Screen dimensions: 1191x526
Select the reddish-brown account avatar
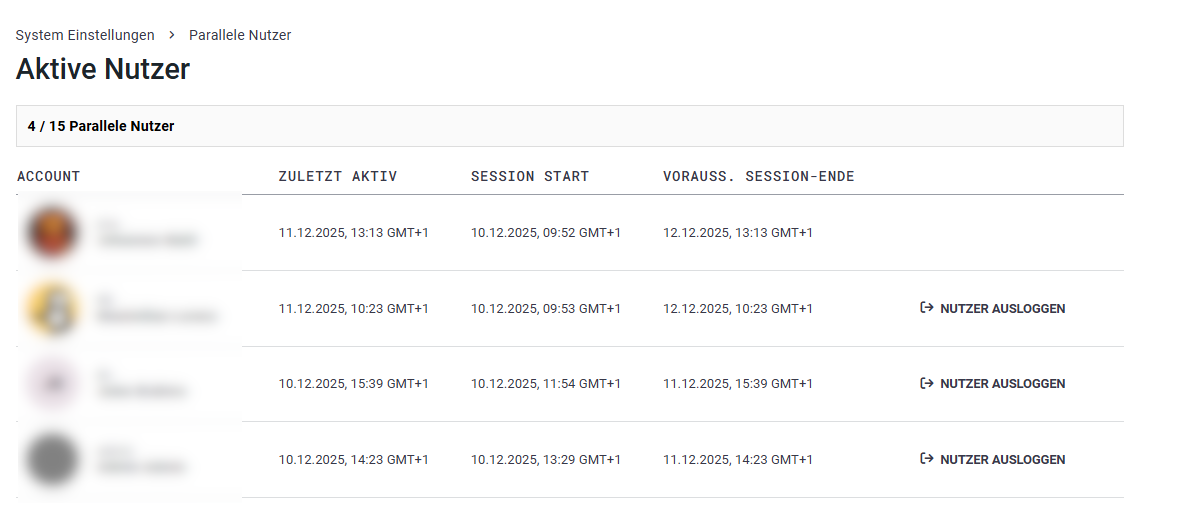coord(51,232)
